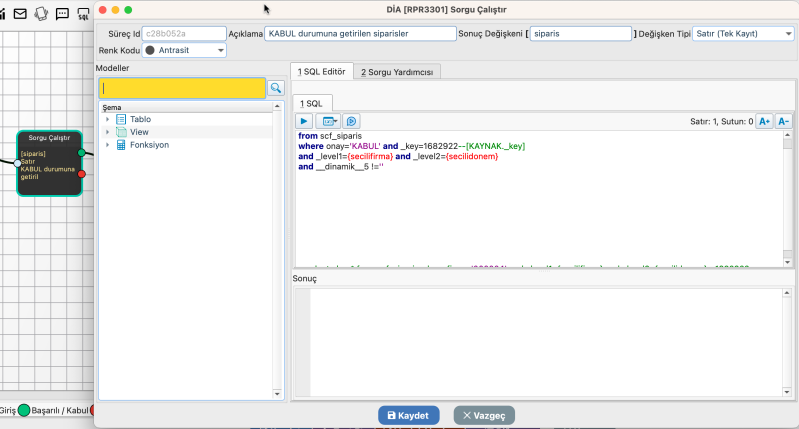Image resolution: width=799 pixels, height=429 pixels.
Task: Click the envelope icon in top toolbar
Action: coord(19,14)
